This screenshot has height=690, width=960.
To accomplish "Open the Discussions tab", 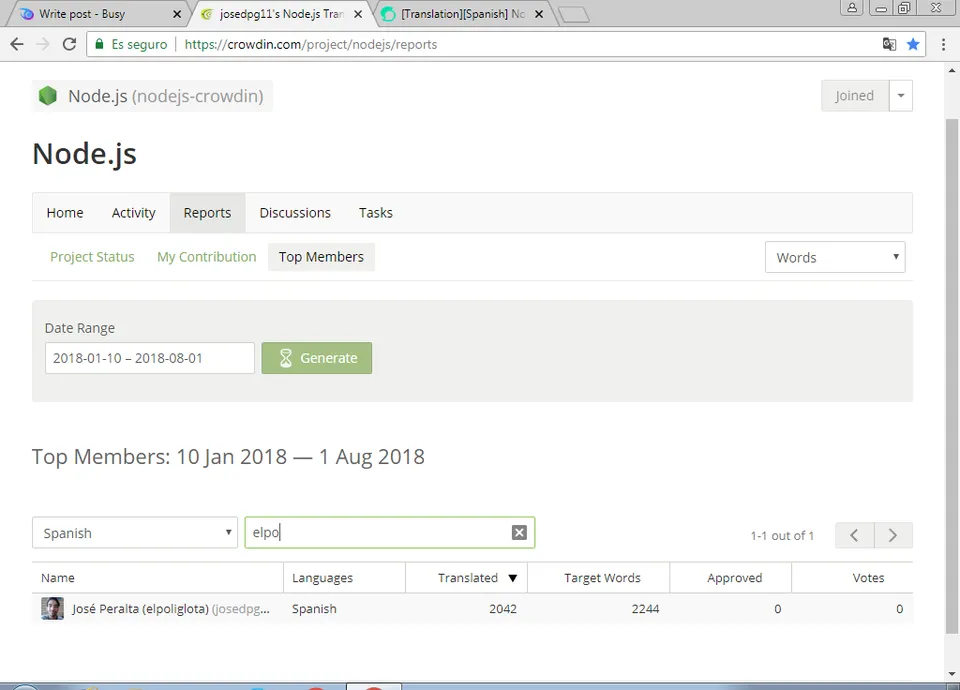I will [295, 212].
